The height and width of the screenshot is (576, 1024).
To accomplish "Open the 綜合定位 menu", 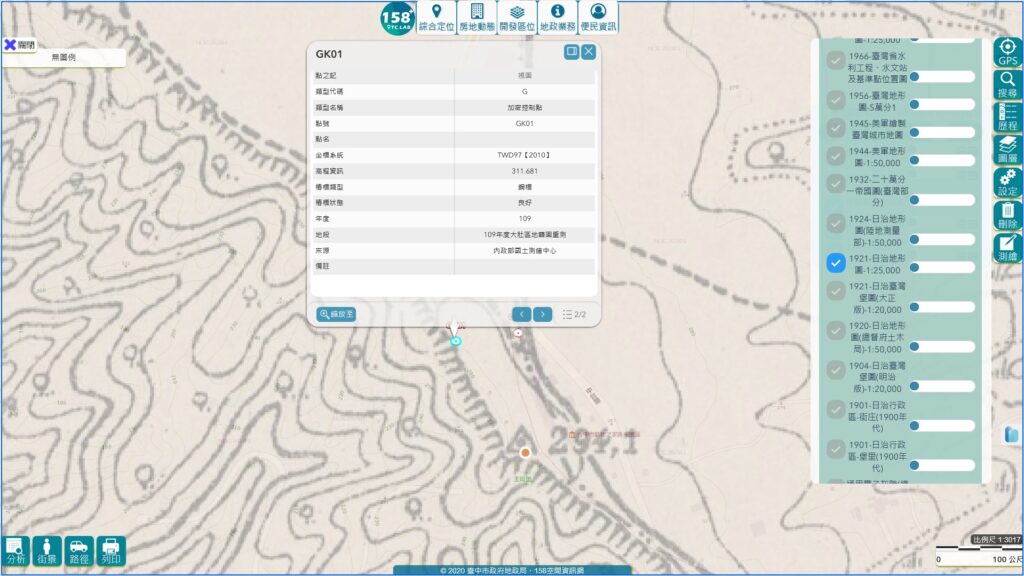I will [436, 17].
